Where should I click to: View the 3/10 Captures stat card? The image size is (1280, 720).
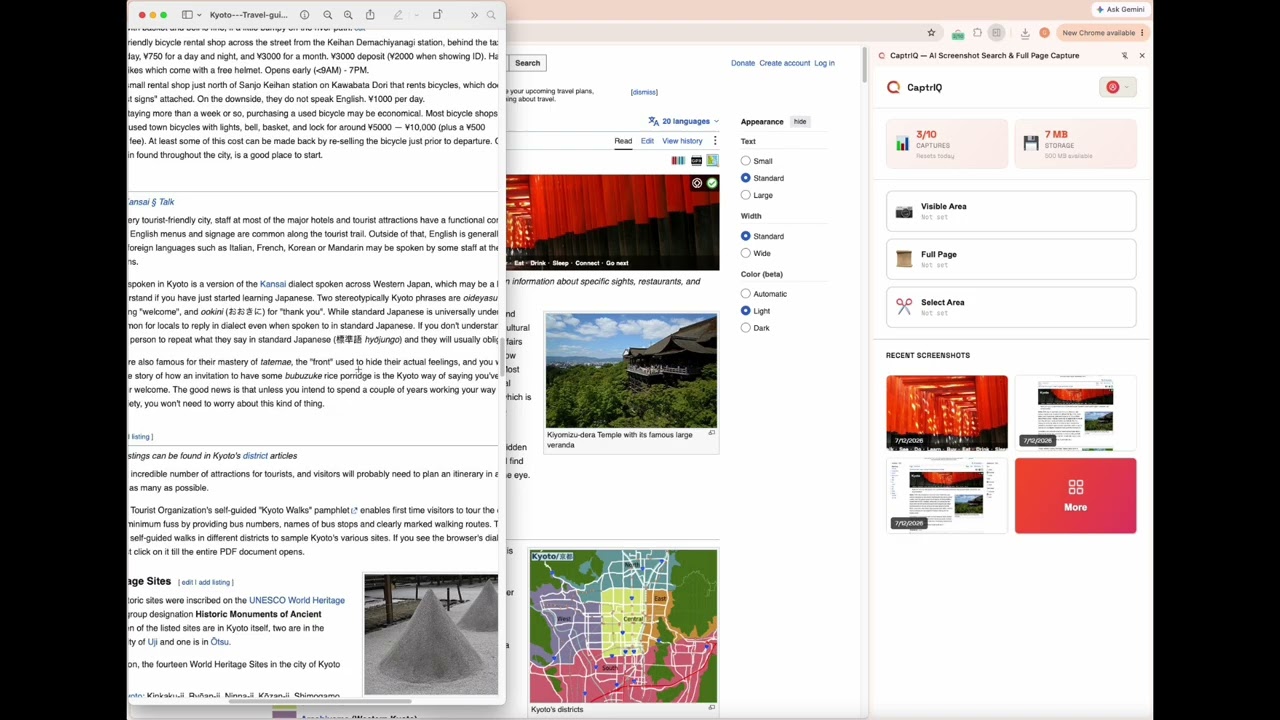(x=946, y=144)
